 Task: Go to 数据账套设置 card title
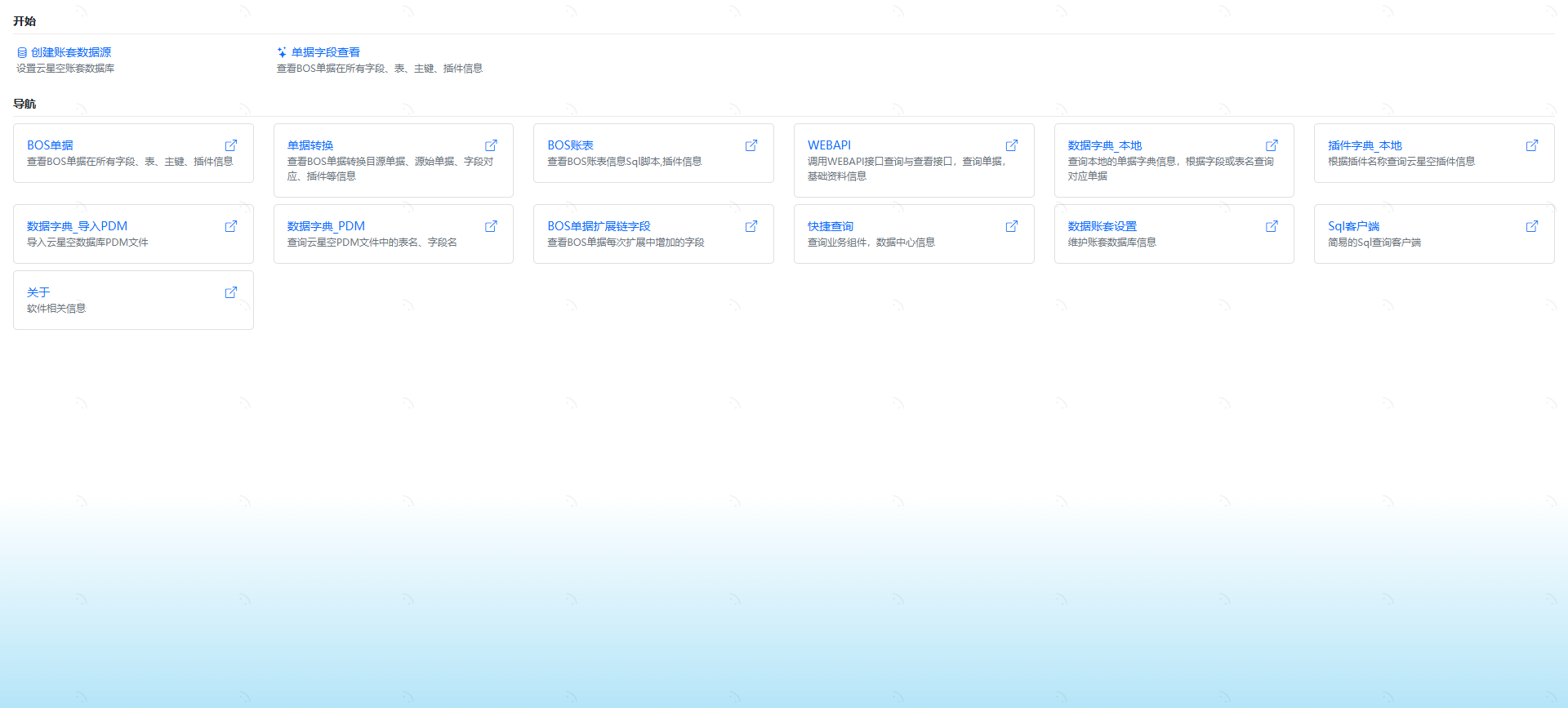tap(1102, 226)
